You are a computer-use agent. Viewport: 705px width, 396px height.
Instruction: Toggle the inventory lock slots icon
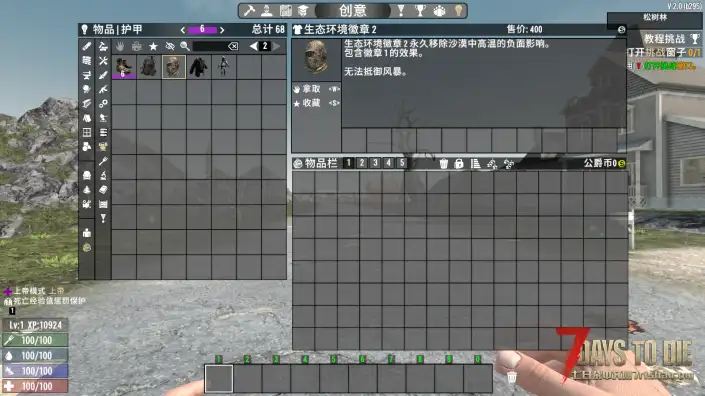click(x=459, y=164)
